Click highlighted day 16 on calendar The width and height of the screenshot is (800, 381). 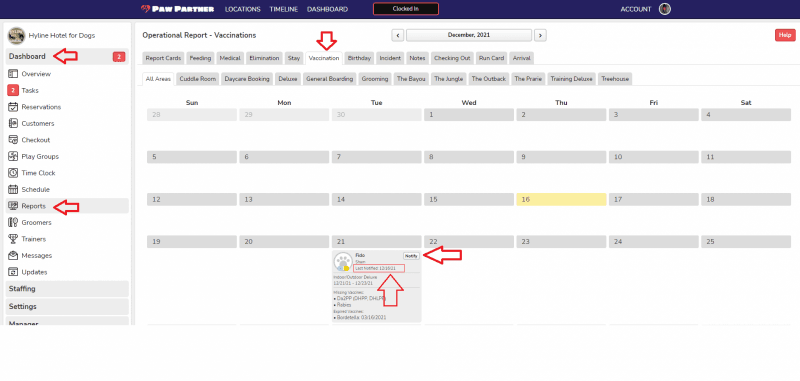pos(561,199)
